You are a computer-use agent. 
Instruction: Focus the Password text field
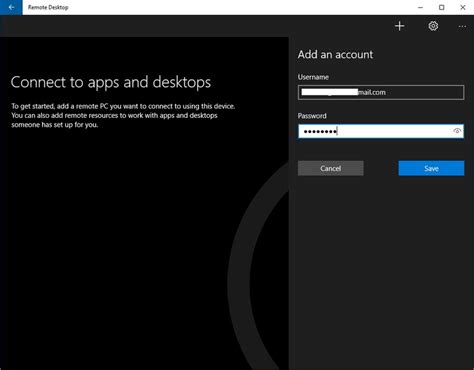tap(381, 131)
